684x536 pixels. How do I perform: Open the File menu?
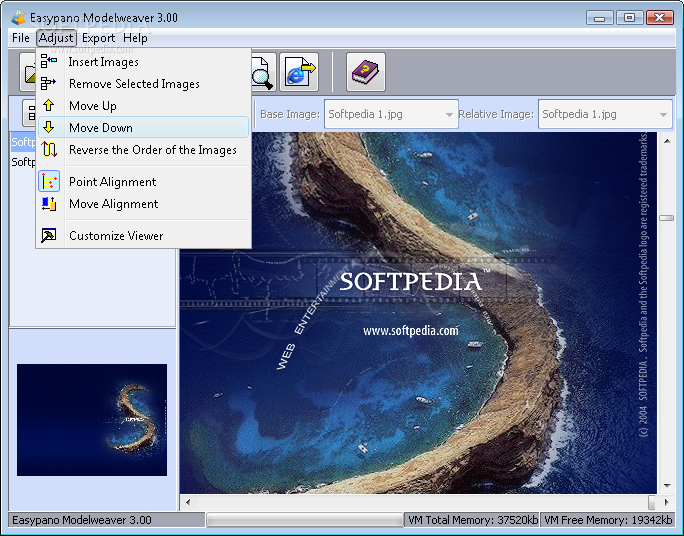pyautogui.click(x=21, y=38)
